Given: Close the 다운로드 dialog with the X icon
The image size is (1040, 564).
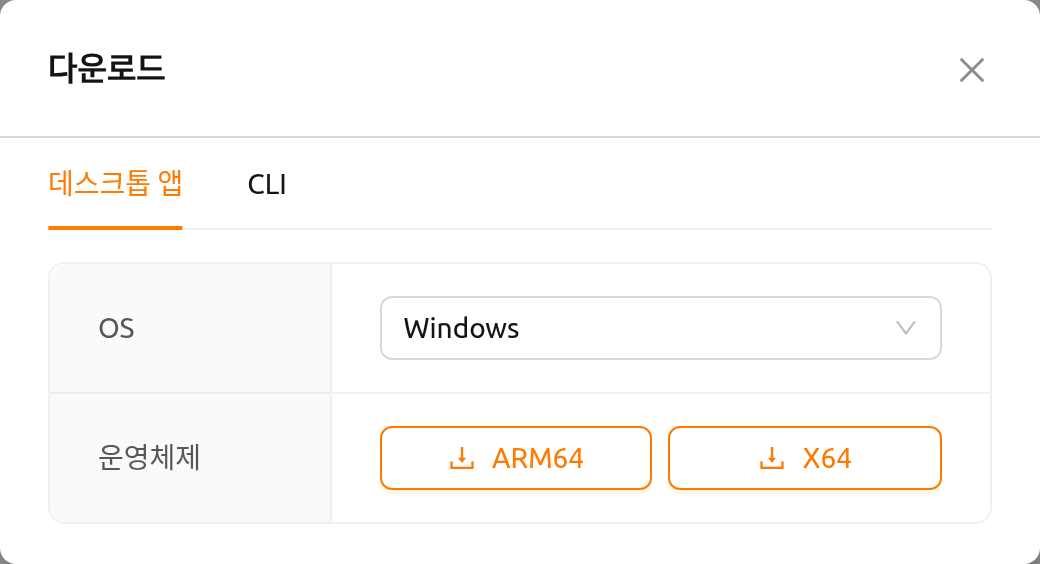Looking at the screenshot, I should tap(972, 70).
